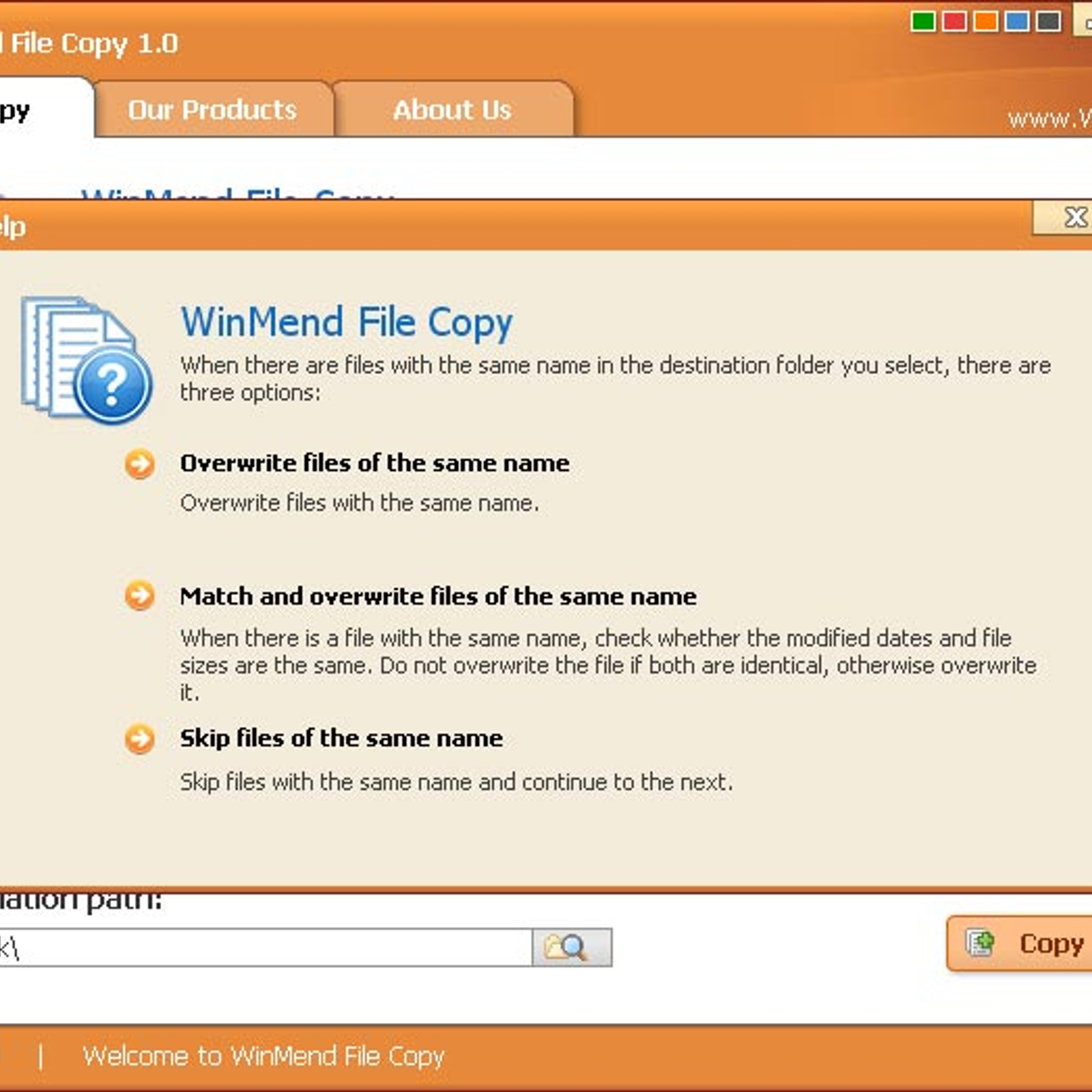The height and width of the screenshot is (1092, 1092).
Task: Click 'Match and overwrite files of the same name' heading
Action: click(438, 597)
